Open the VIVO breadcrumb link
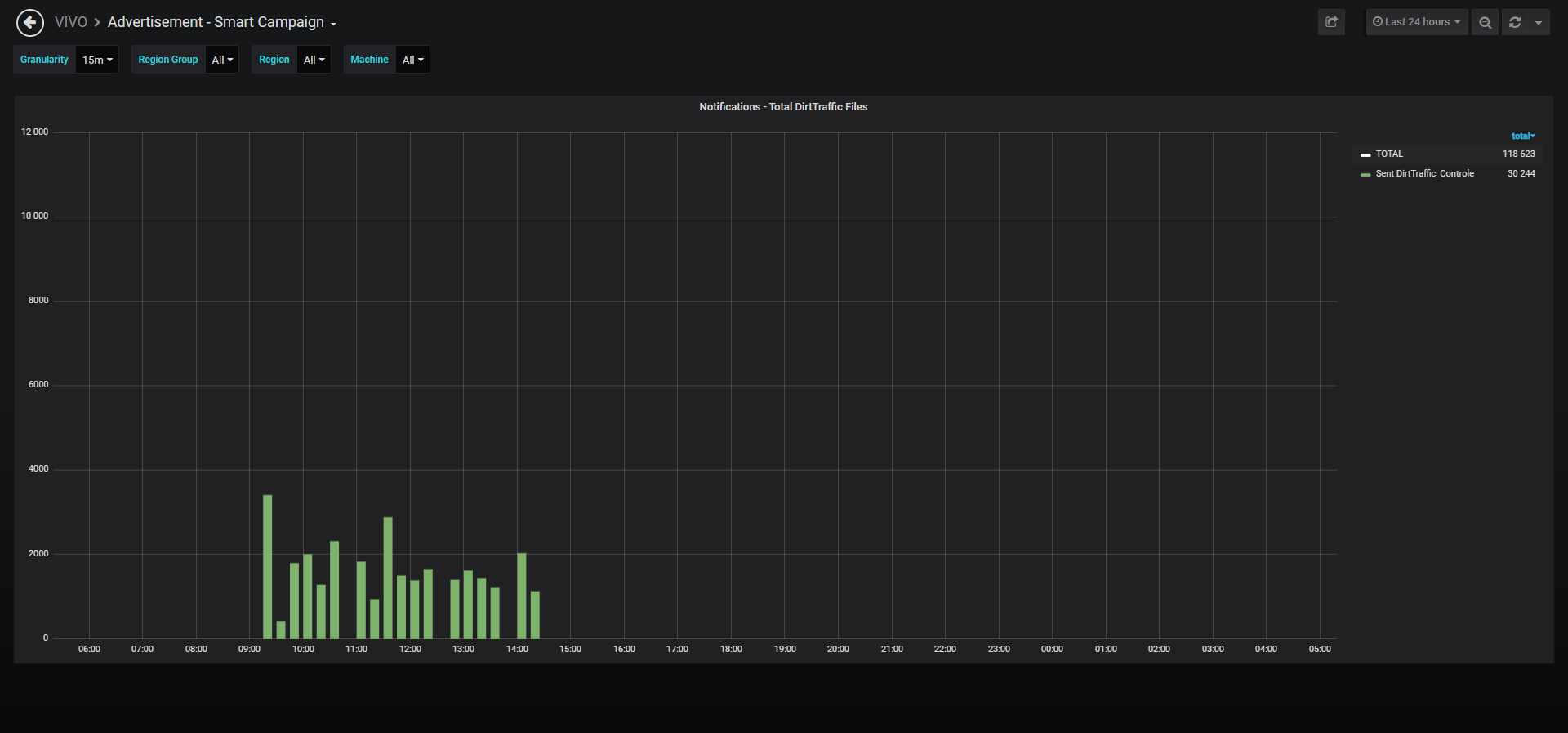This screenshot has width=1568, height=733. point(71,22)
